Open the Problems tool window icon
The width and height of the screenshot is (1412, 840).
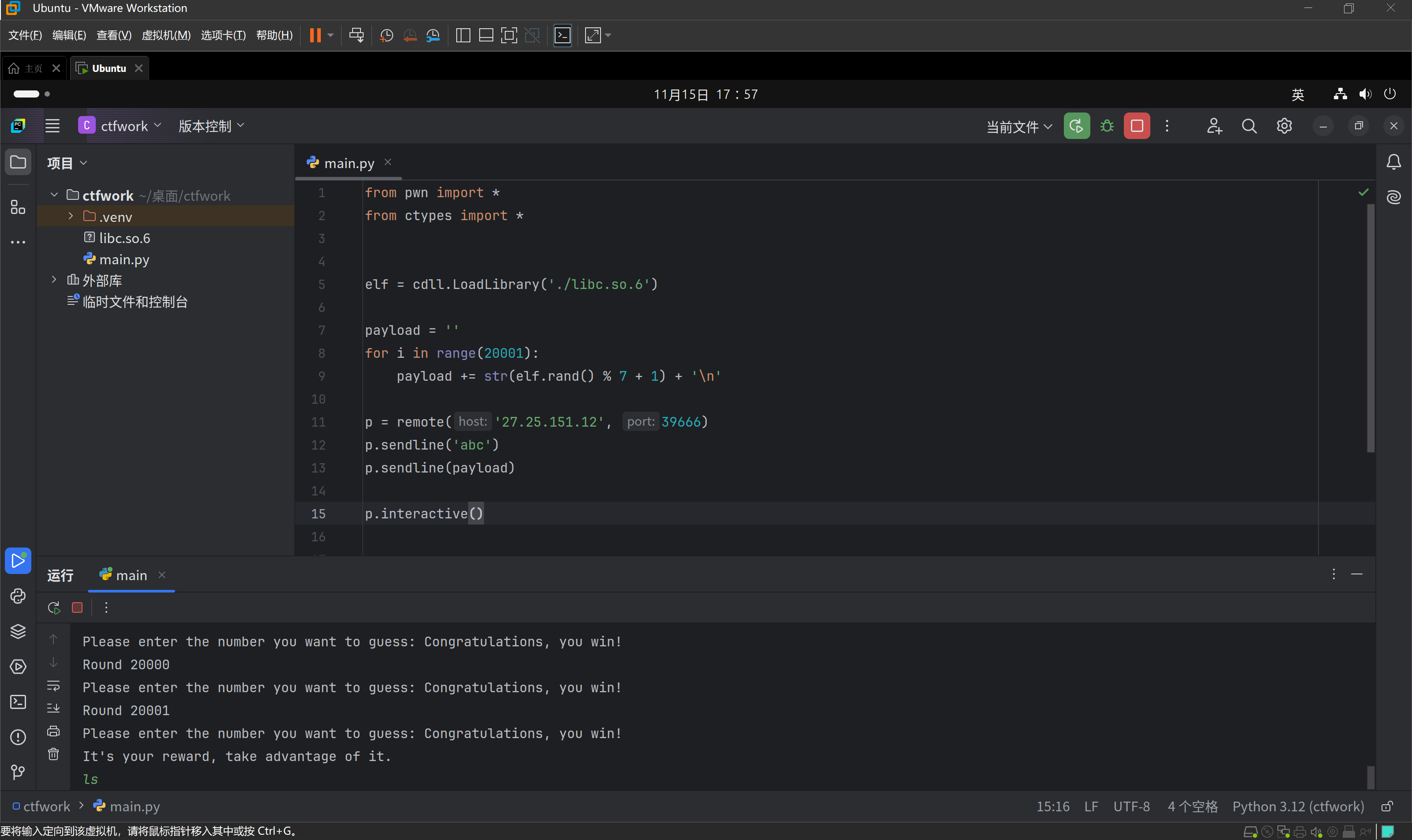click(18, 737)
